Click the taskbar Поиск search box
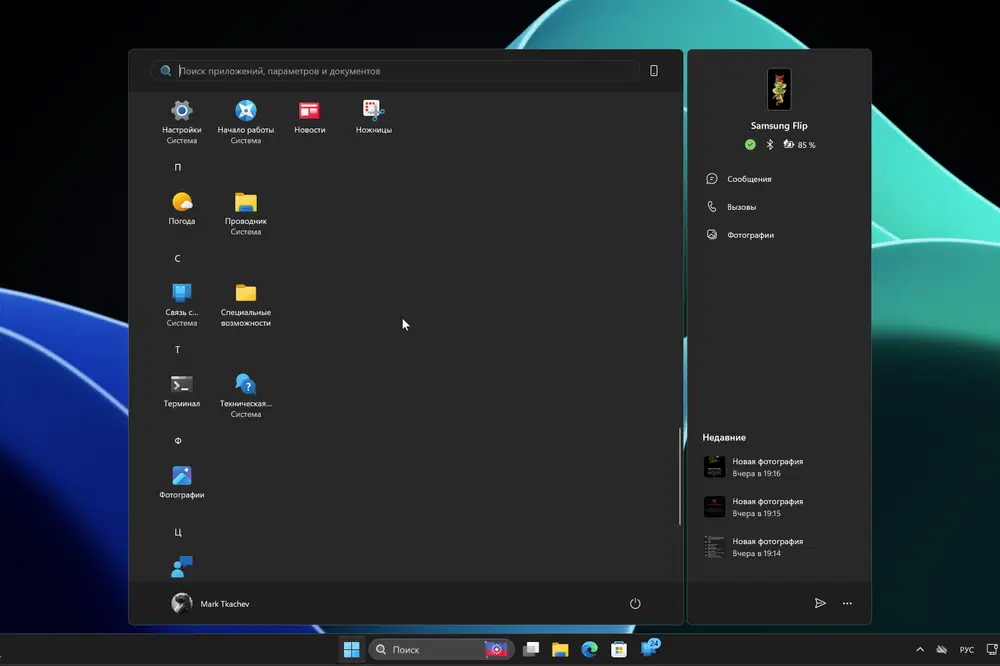This screenshot has height=666, width=1000. tap(441, 649)
